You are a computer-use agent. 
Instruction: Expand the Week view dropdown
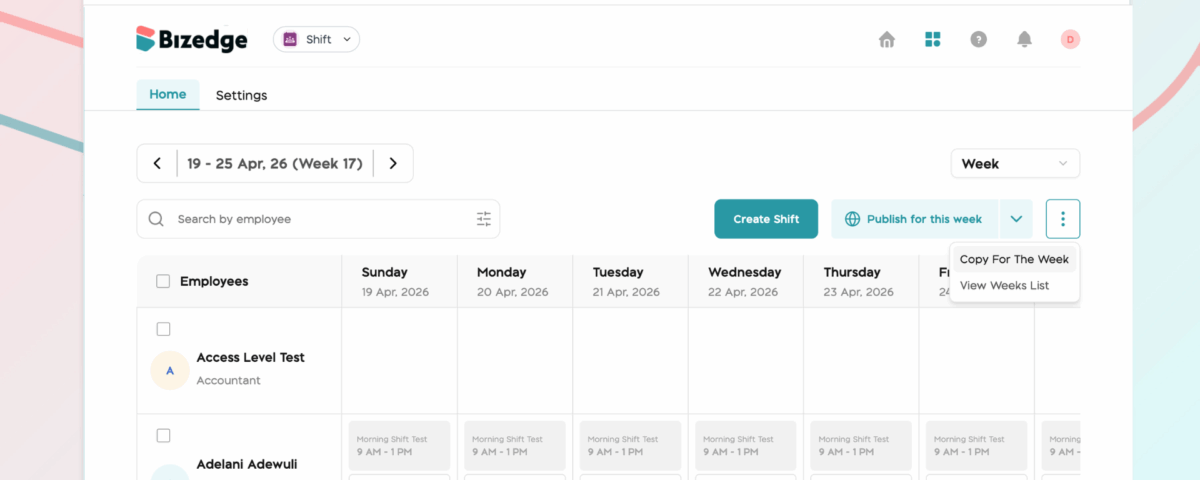[1015, 163]
